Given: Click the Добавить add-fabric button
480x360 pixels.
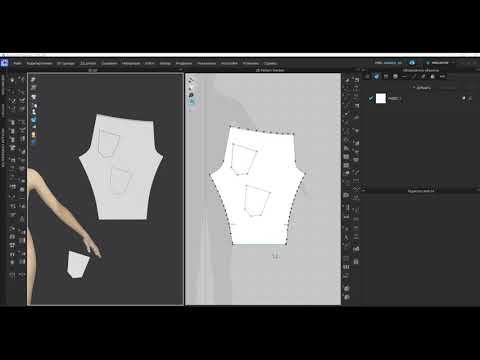Looking at the screenshot, I should pos(422,88).
